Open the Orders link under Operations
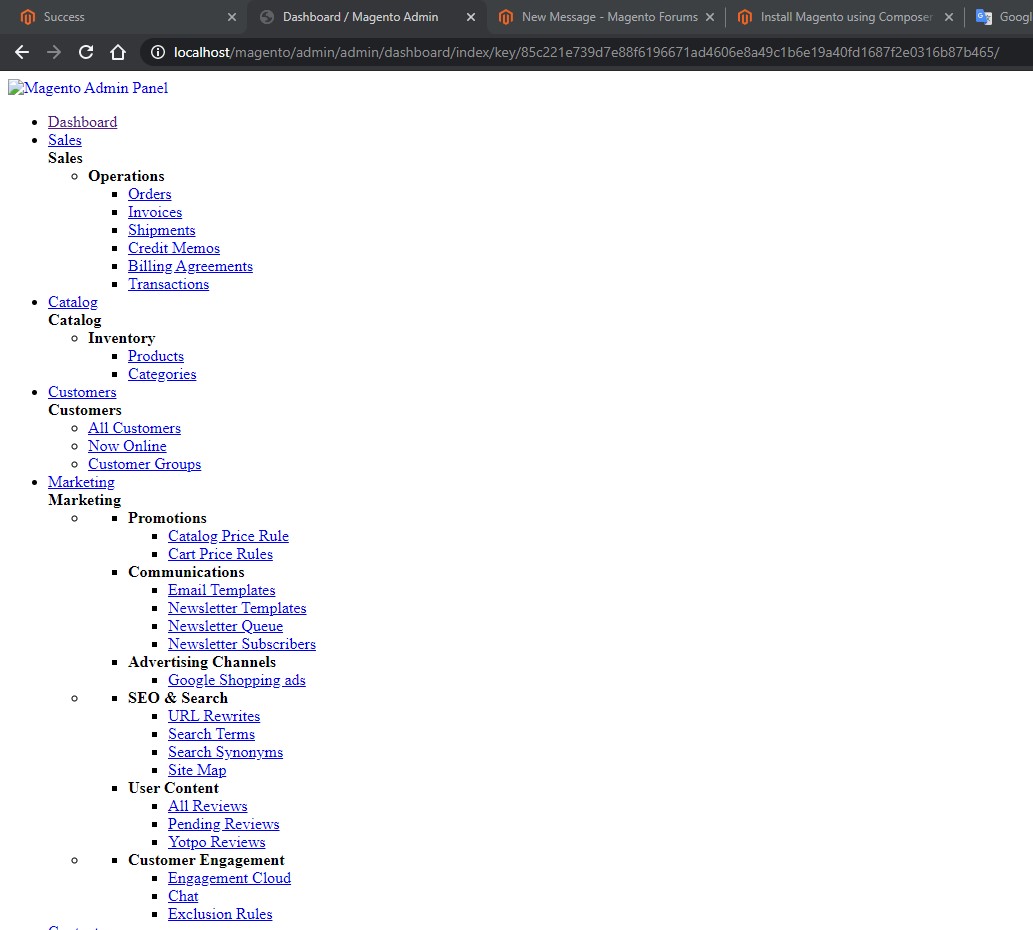 (x=149, y=194)
